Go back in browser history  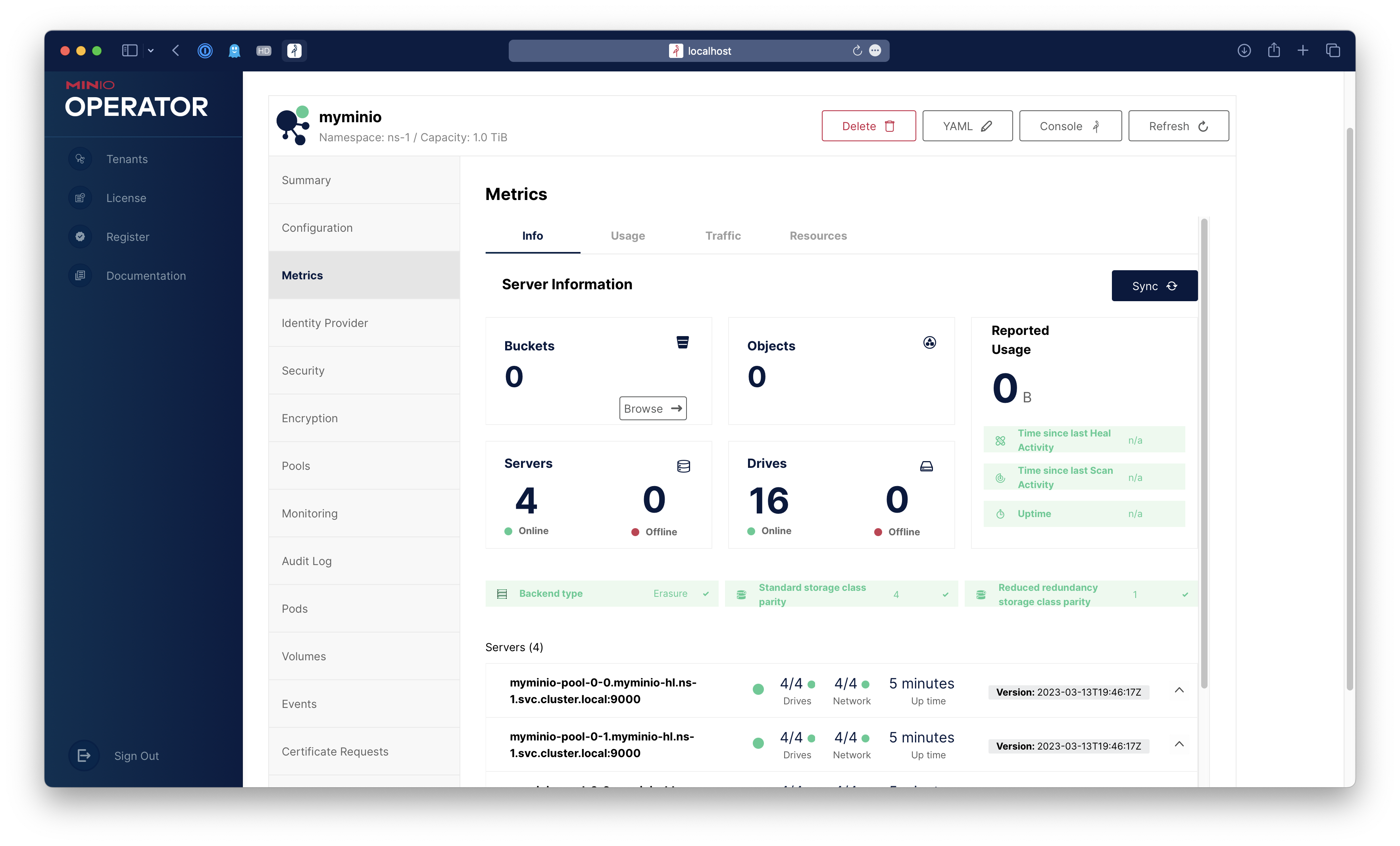click(175, 50)
